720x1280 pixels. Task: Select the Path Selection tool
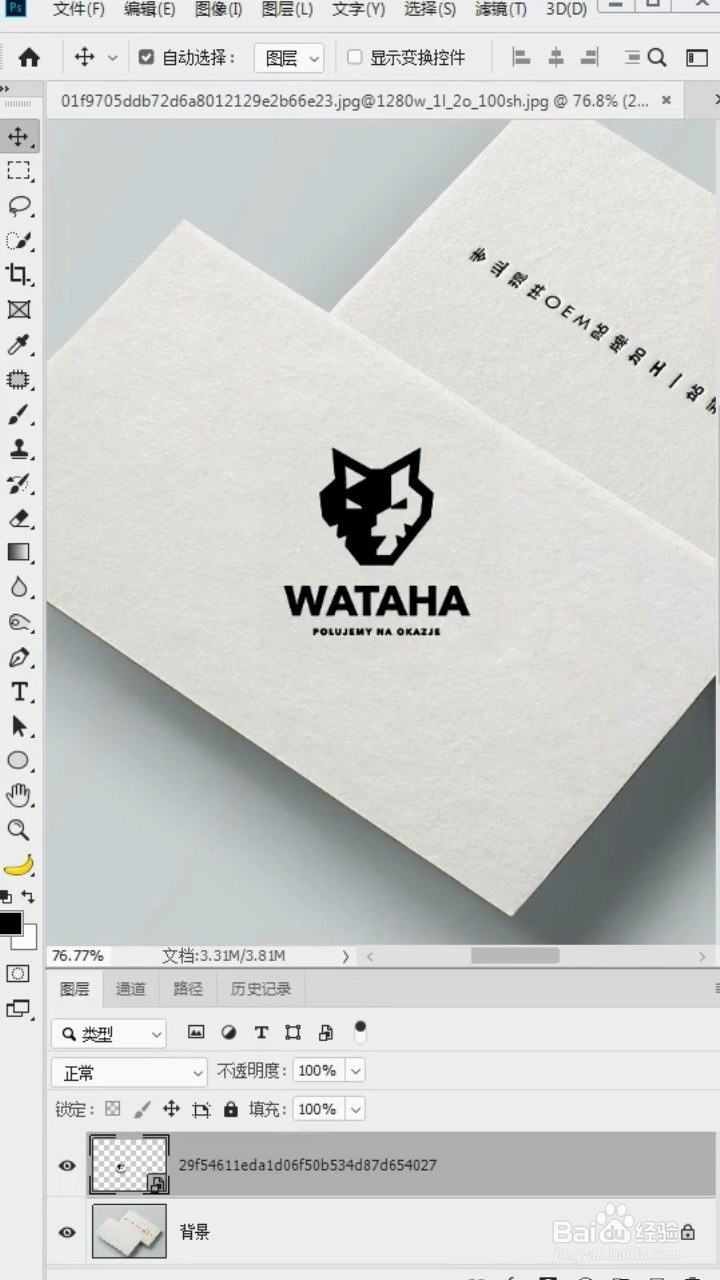19,726
